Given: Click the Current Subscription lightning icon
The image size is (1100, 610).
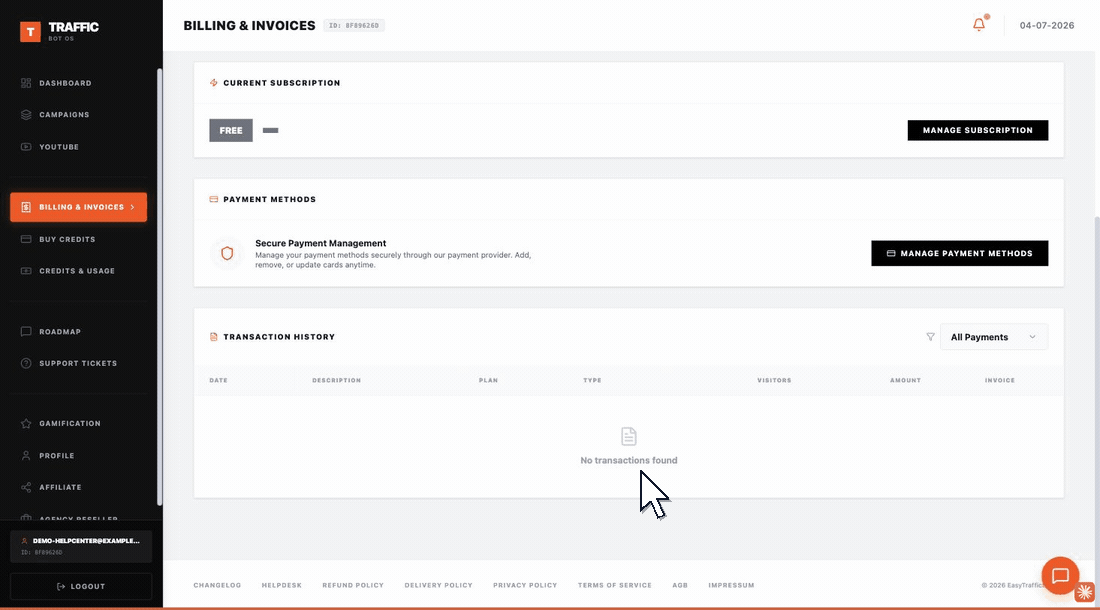Looking at the screenshot, I should (x=213, y=83).
